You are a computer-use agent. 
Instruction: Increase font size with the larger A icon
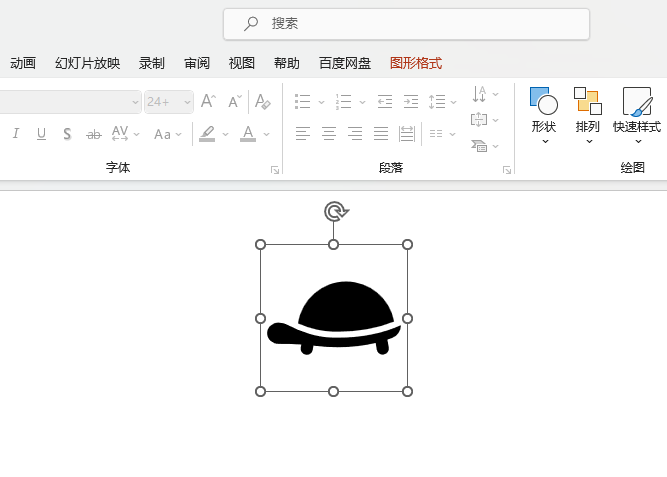click(x=208, y=102)
